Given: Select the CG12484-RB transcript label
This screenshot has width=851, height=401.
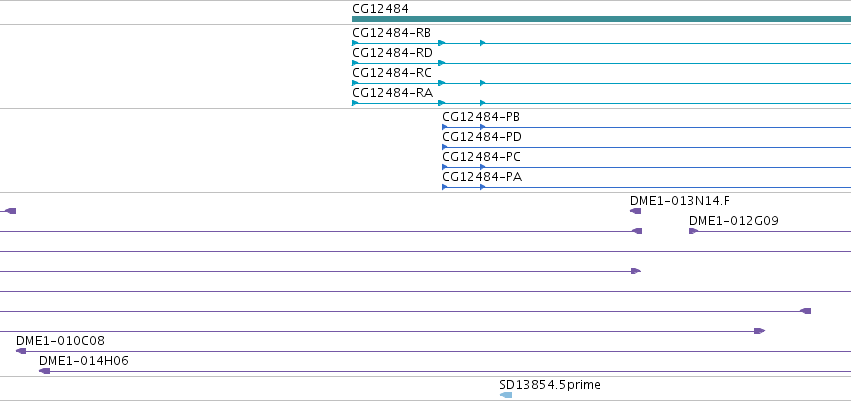Looking at the screenshot, I should pyautogui.click(x=391, y=33).
